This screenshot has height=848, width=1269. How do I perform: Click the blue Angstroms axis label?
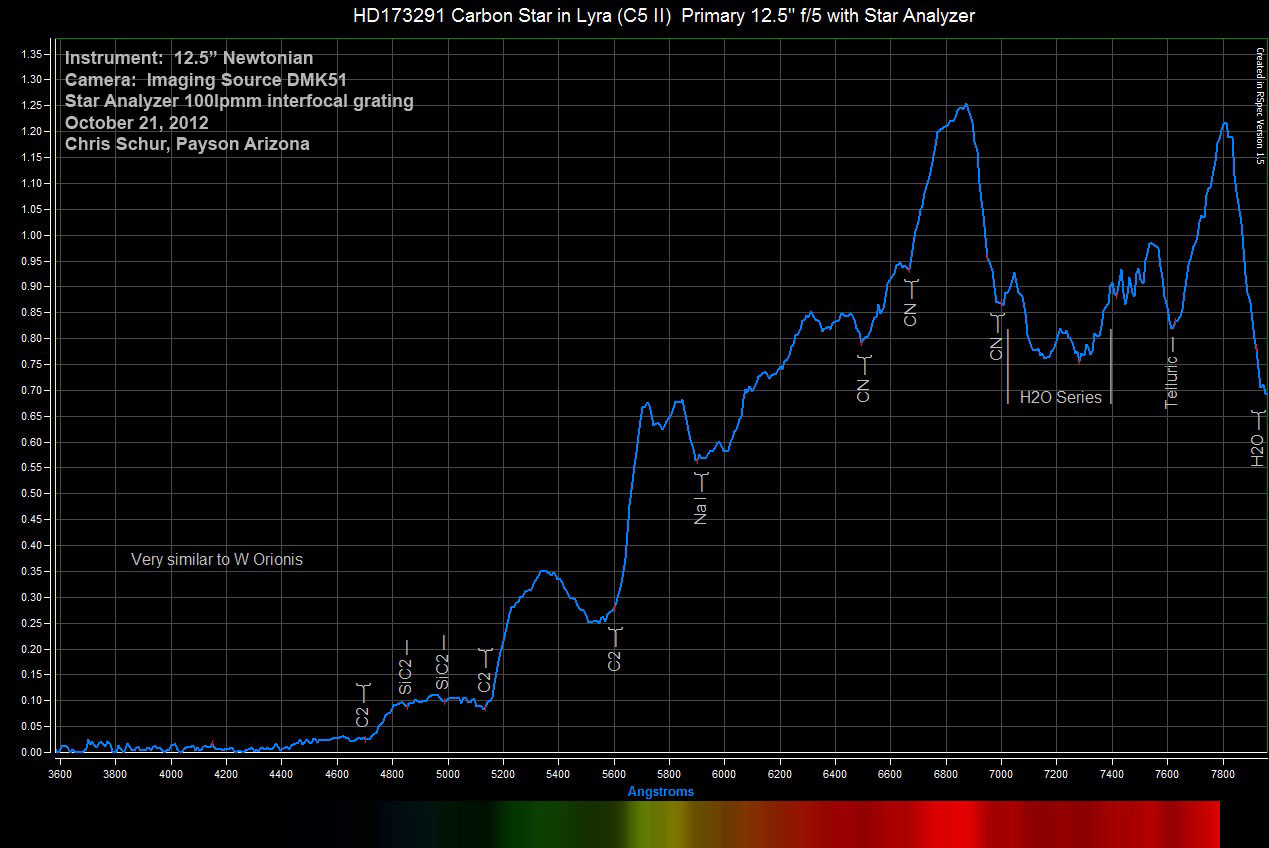point(660,792)
